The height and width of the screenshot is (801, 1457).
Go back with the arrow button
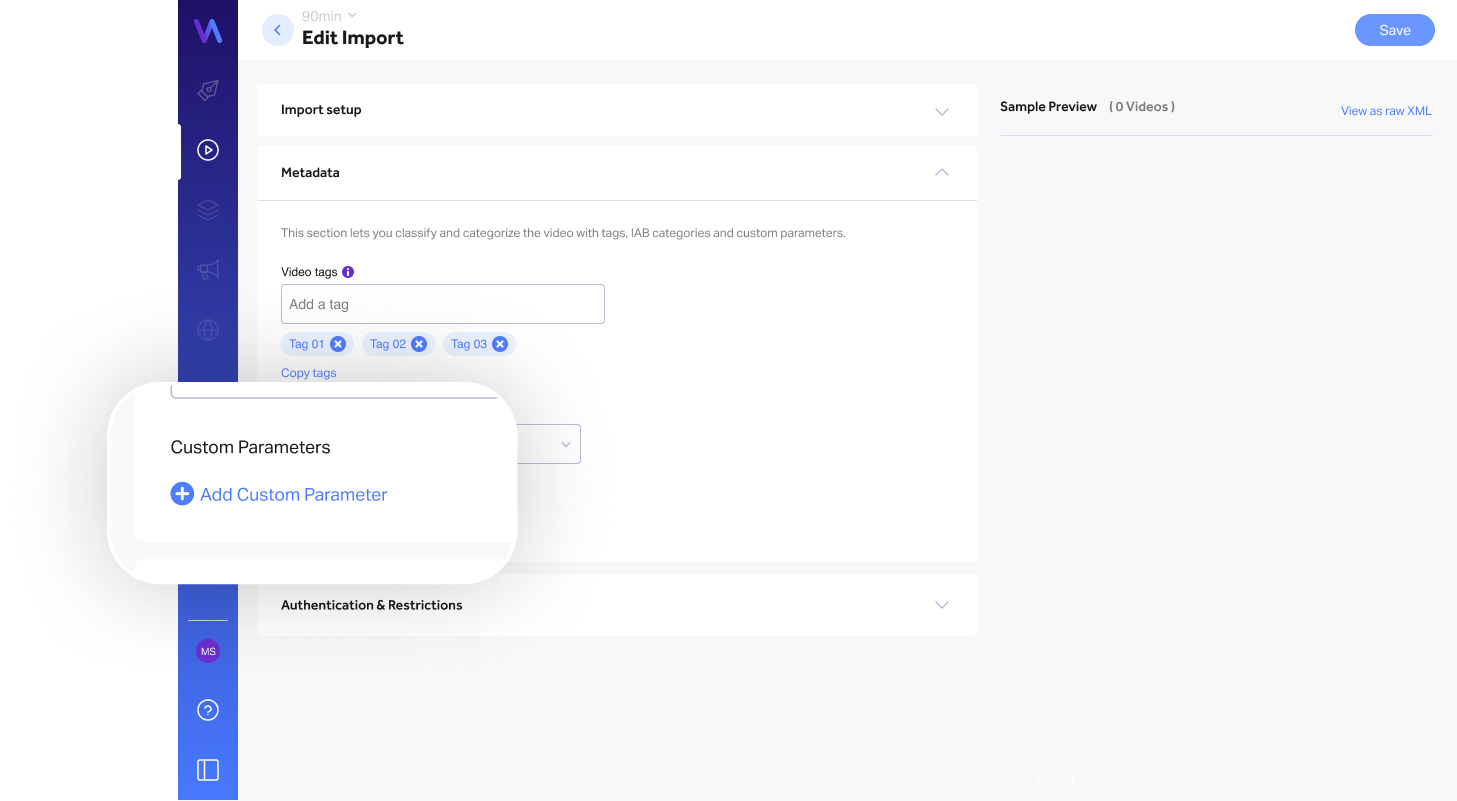[278, 30]
